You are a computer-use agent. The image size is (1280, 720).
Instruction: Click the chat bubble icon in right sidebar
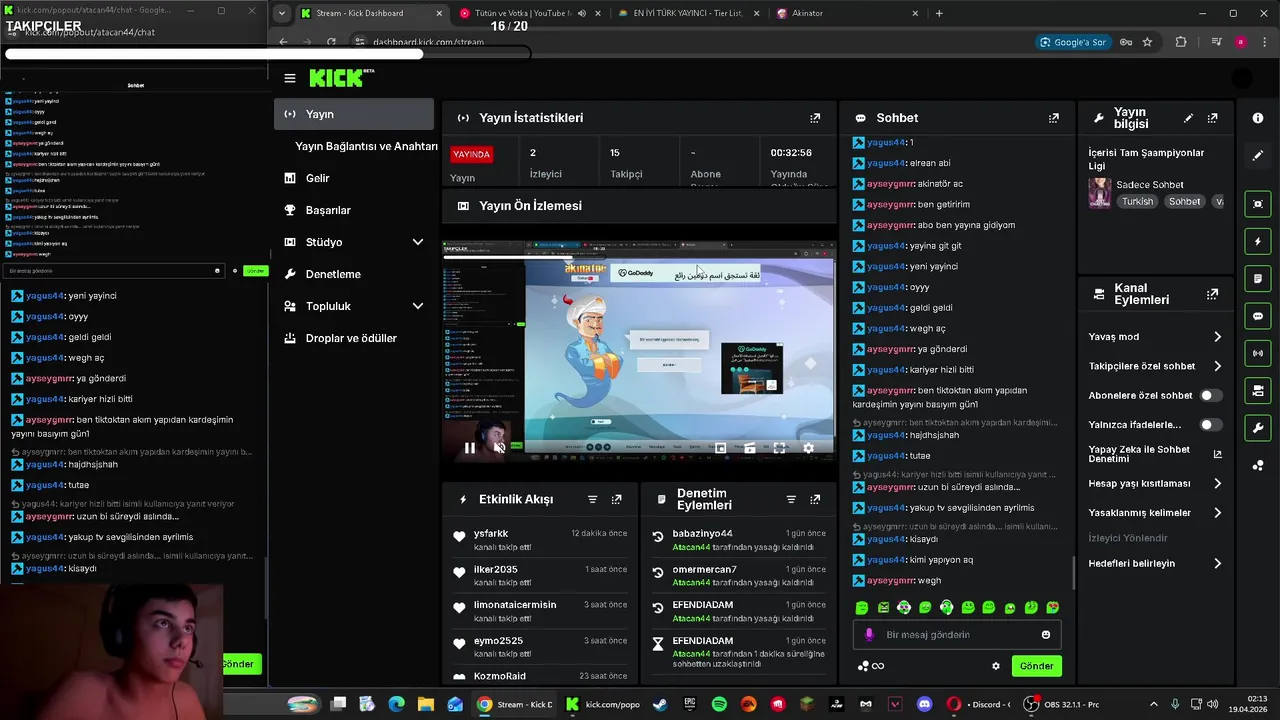[1258, 316]
